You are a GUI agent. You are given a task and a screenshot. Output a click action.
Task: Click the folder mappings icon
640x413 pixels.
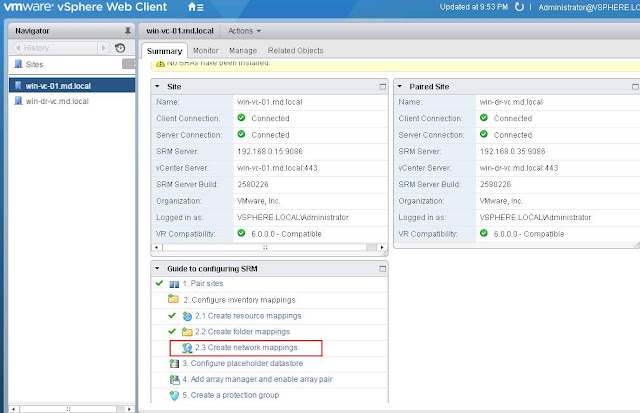(x=187, y=332)
